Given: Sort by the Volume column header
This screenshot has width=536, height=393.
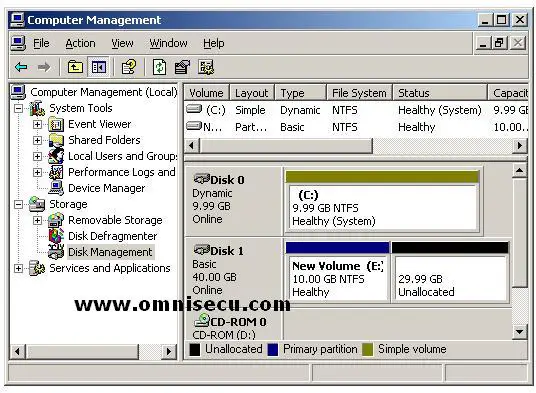Looking at the screenshot, I should 206,93.
